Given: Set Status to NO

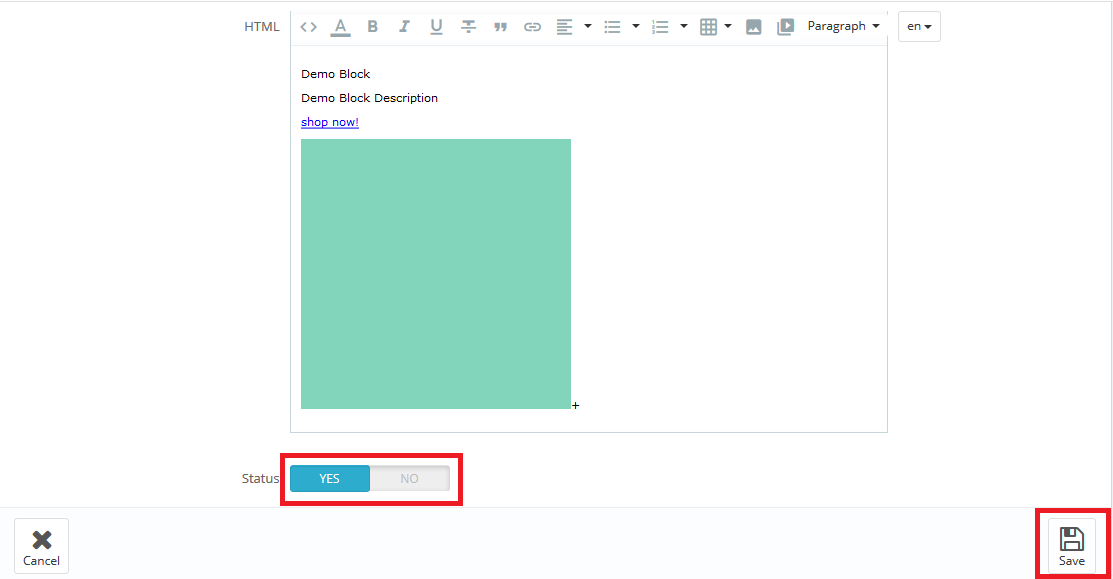Looking at the screenshot, I should click(x=409, y=479).
